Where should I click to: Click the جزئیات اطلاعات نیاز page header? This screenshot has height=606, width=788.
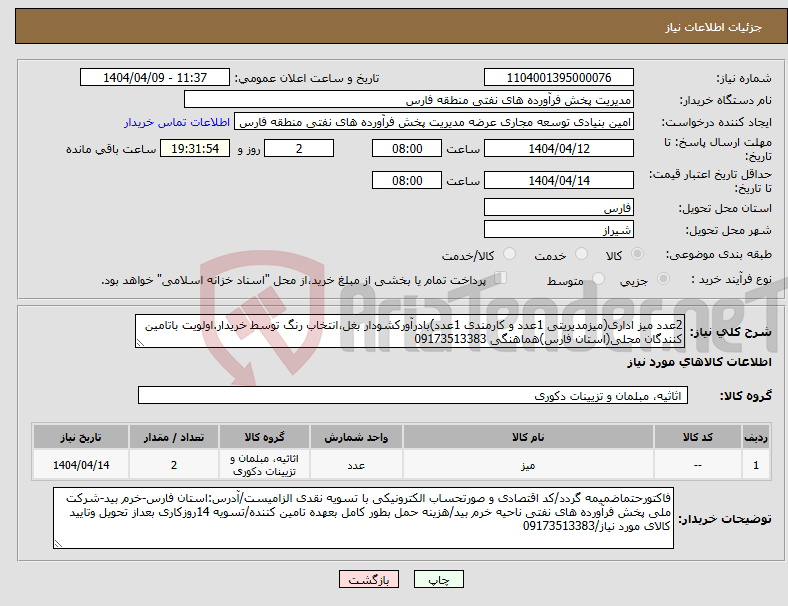[714, 27]
